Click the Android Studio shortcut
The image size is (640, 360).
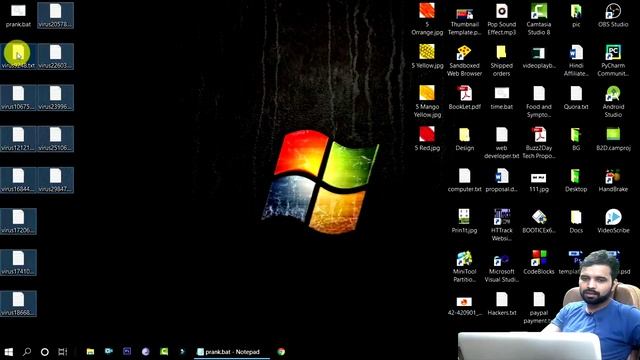point(613,102)
